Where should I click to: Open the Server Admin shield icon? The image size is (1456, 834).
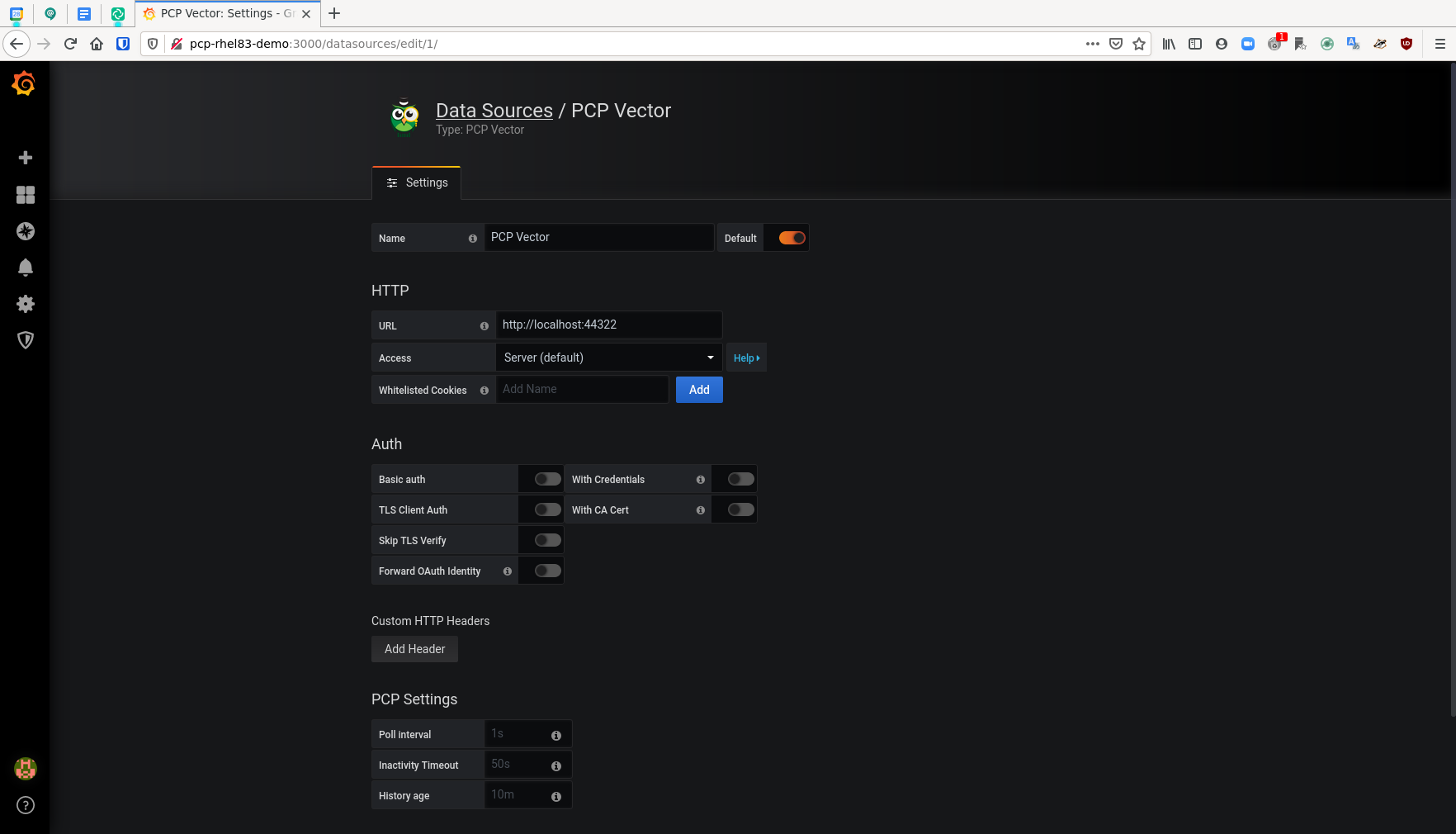point(25,340)
